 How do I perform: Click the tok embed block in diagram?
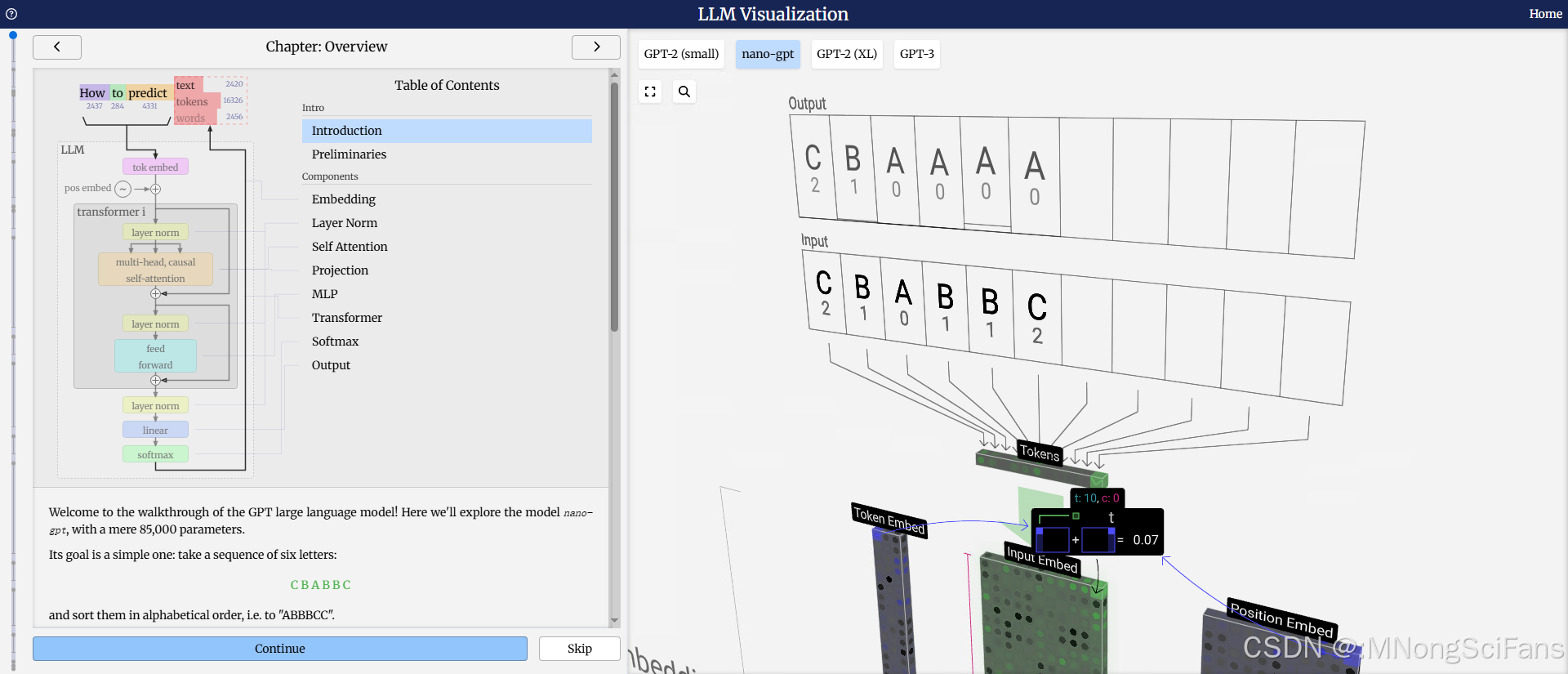[155, 167]
